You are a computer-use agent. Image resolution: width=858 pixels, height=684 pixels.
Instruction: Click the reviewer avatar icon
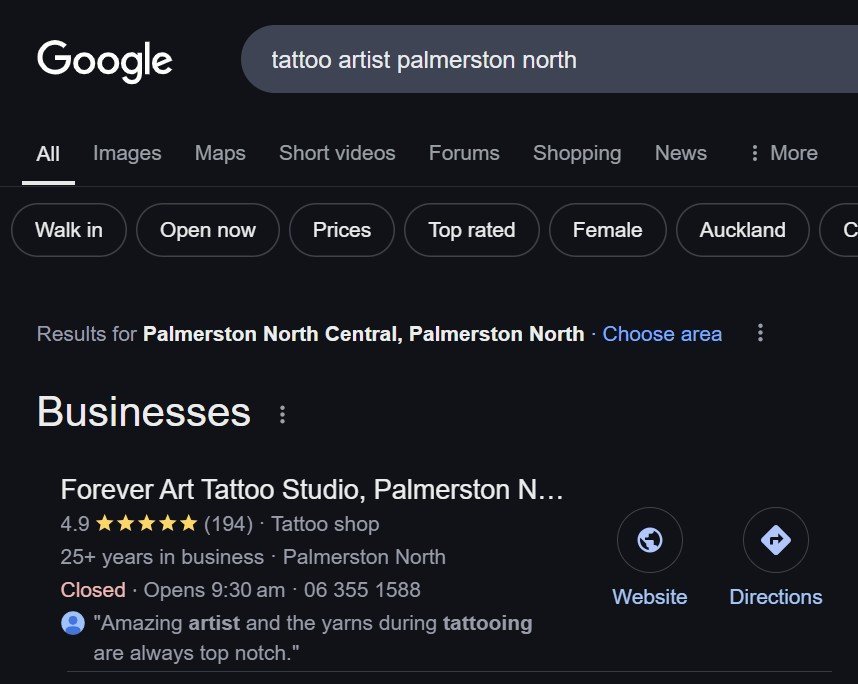point(73,624)
